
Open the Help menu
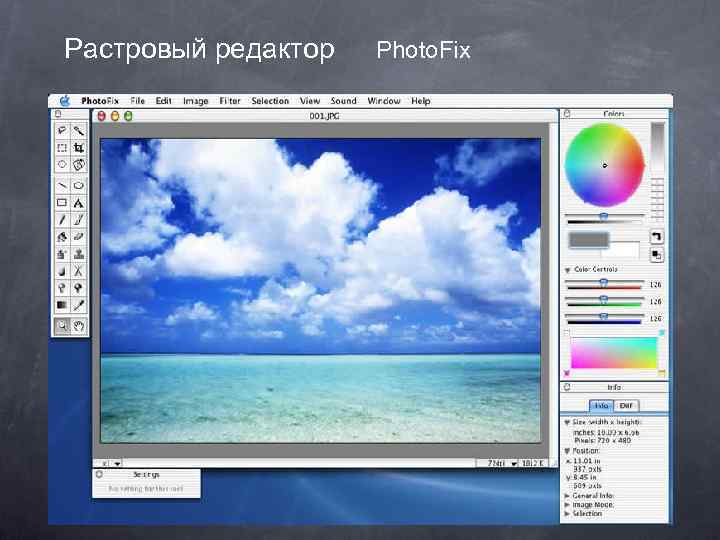pos(421,101)
